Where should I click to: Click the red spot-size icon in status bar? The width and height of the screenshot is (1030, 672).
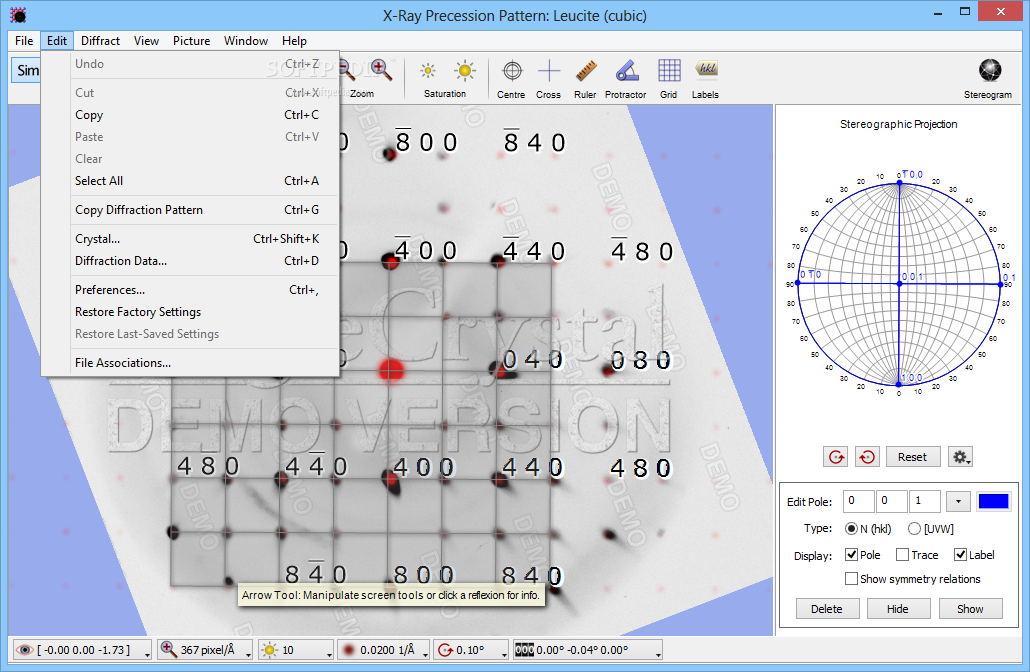[x=349, y=650]
